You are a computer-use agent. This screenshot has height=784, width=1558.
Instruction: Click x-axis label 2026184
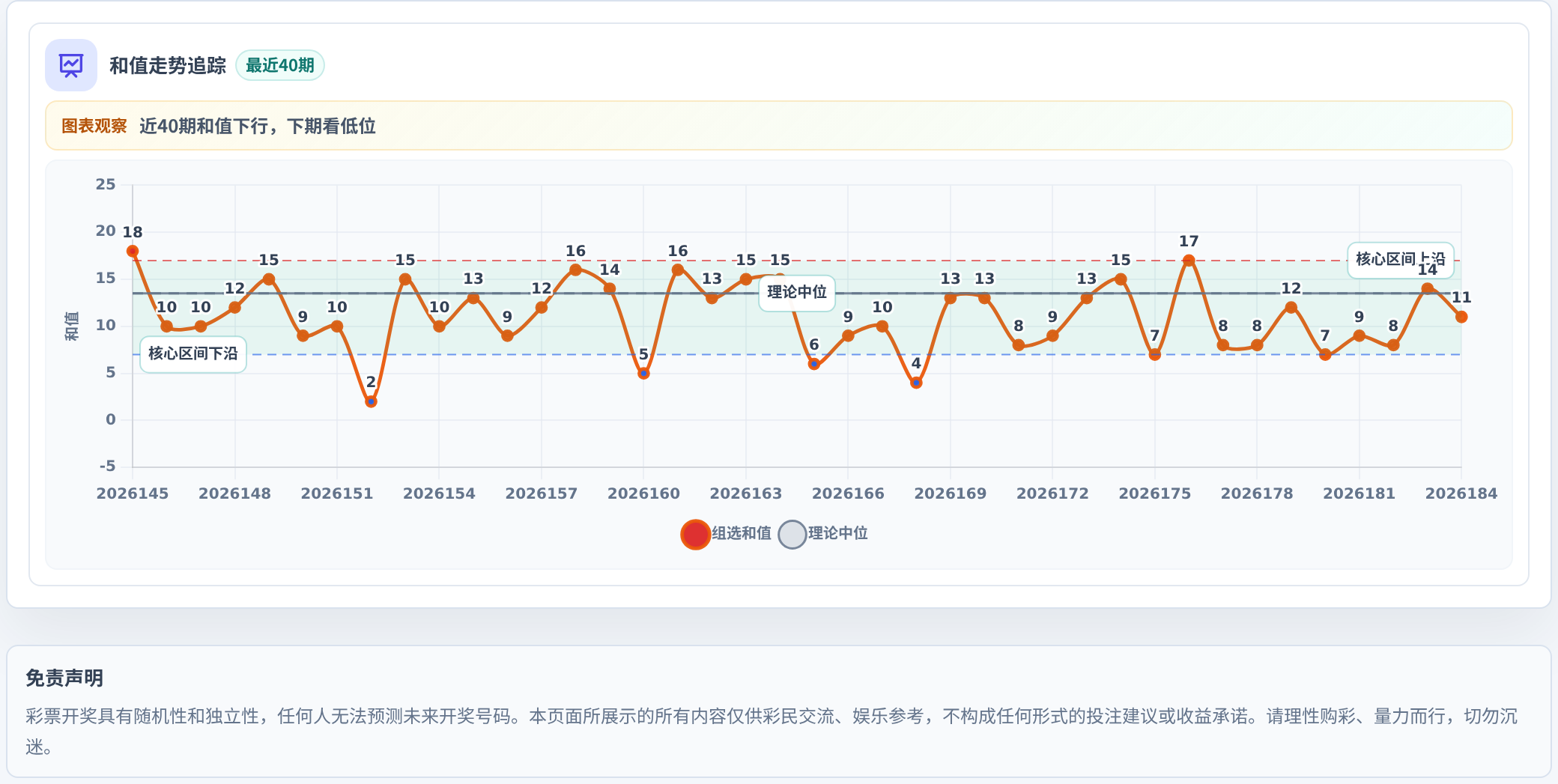(x=1461, y=493)
